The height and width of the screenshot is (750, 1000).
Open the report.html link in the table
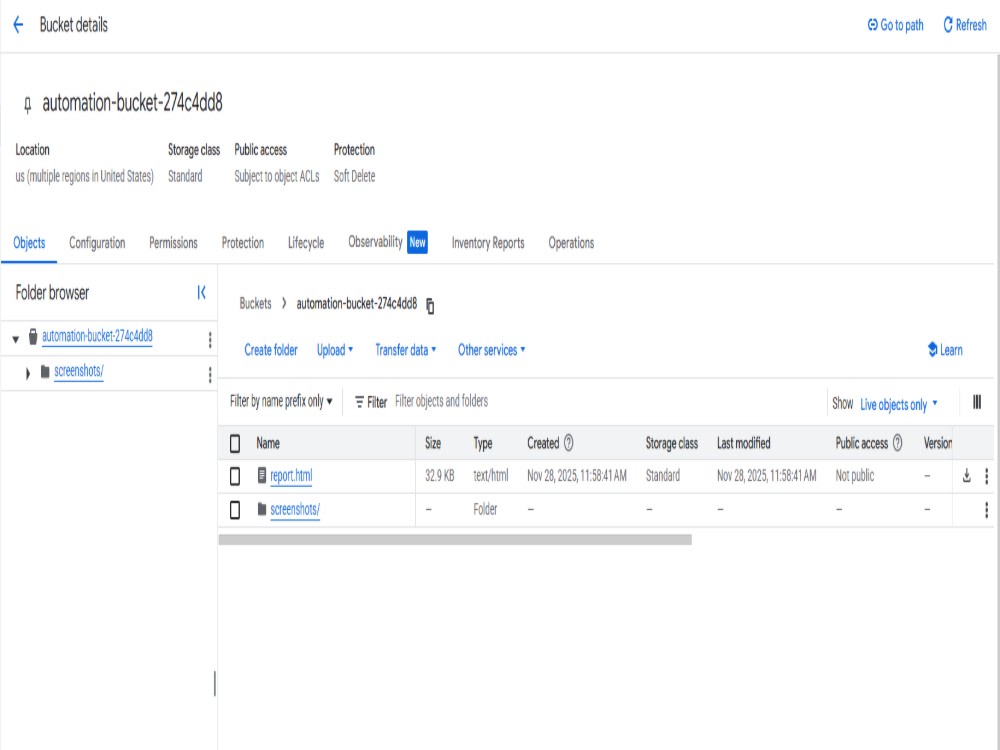click(291, 476)
